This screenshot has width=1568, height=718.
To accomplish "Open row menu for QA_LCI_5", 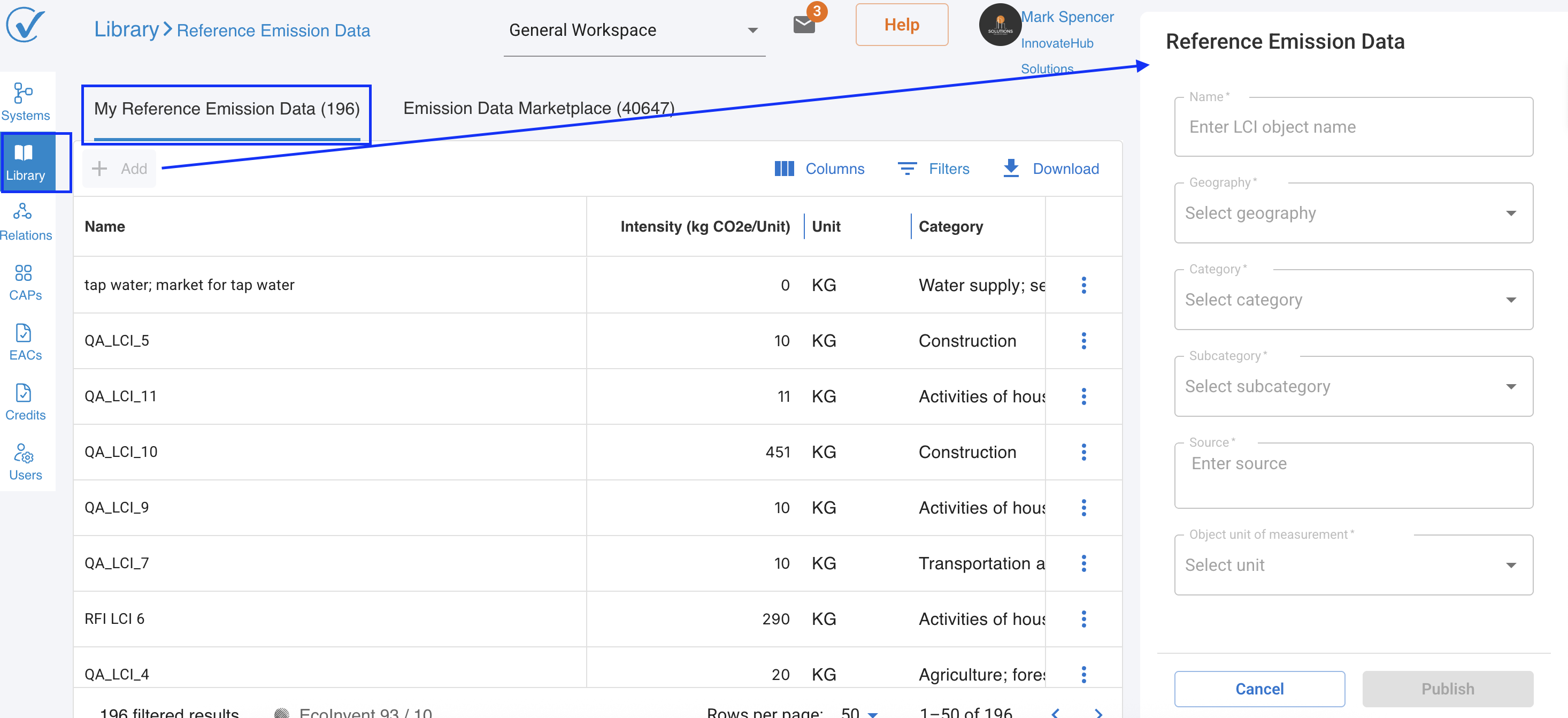I will click(1083, 340).
